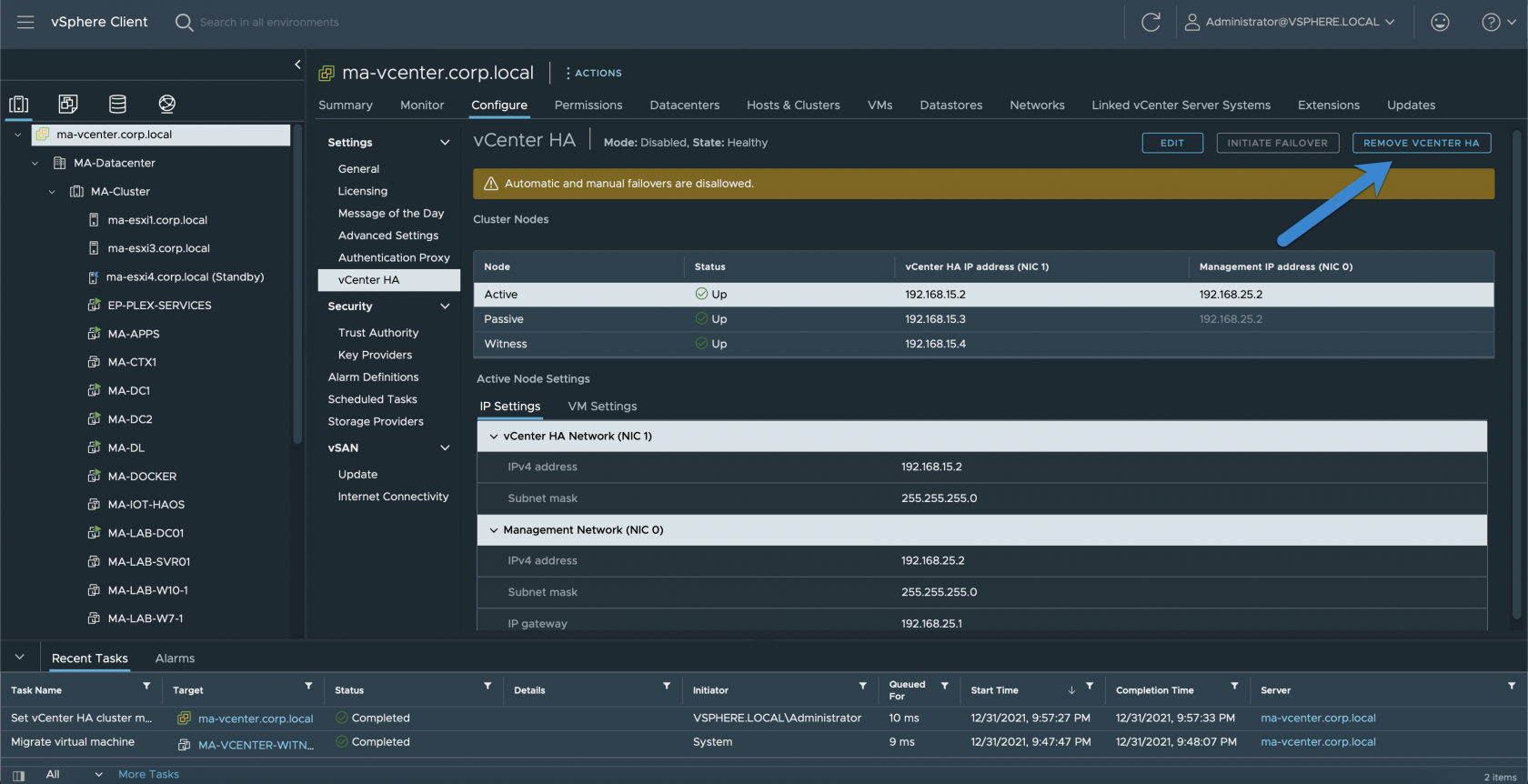Select MA-LAB-W10-1 in the tree
Screen dimensions: 1528x784
[x=147, y=590]
